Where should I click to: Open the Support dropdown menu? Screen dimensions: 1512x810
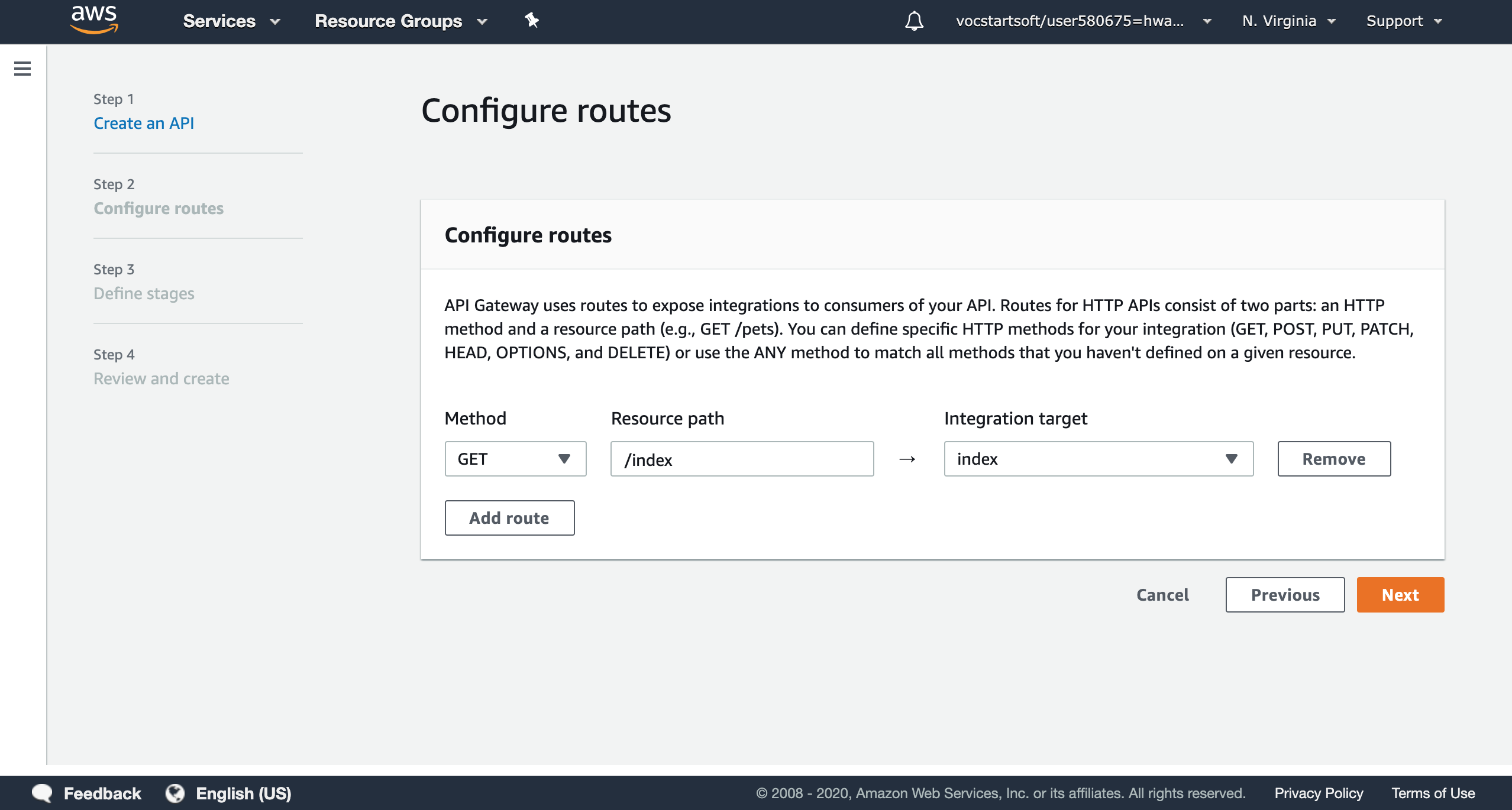(x=1404, y=21)
